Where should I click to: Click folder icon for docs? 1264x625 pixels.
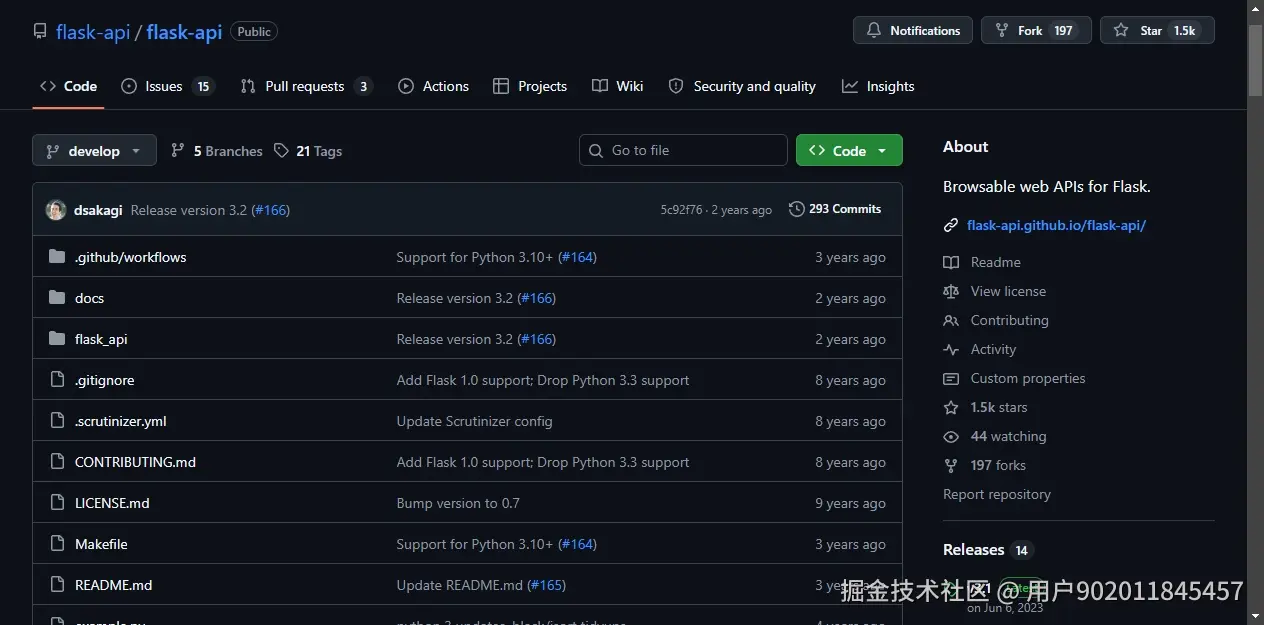57,298
